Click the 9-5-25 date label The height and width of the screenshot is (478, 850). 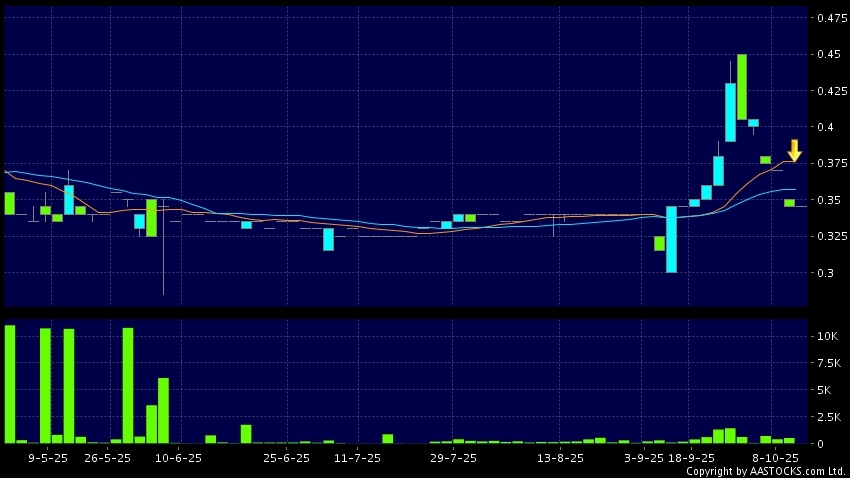(x=48, y=458)
